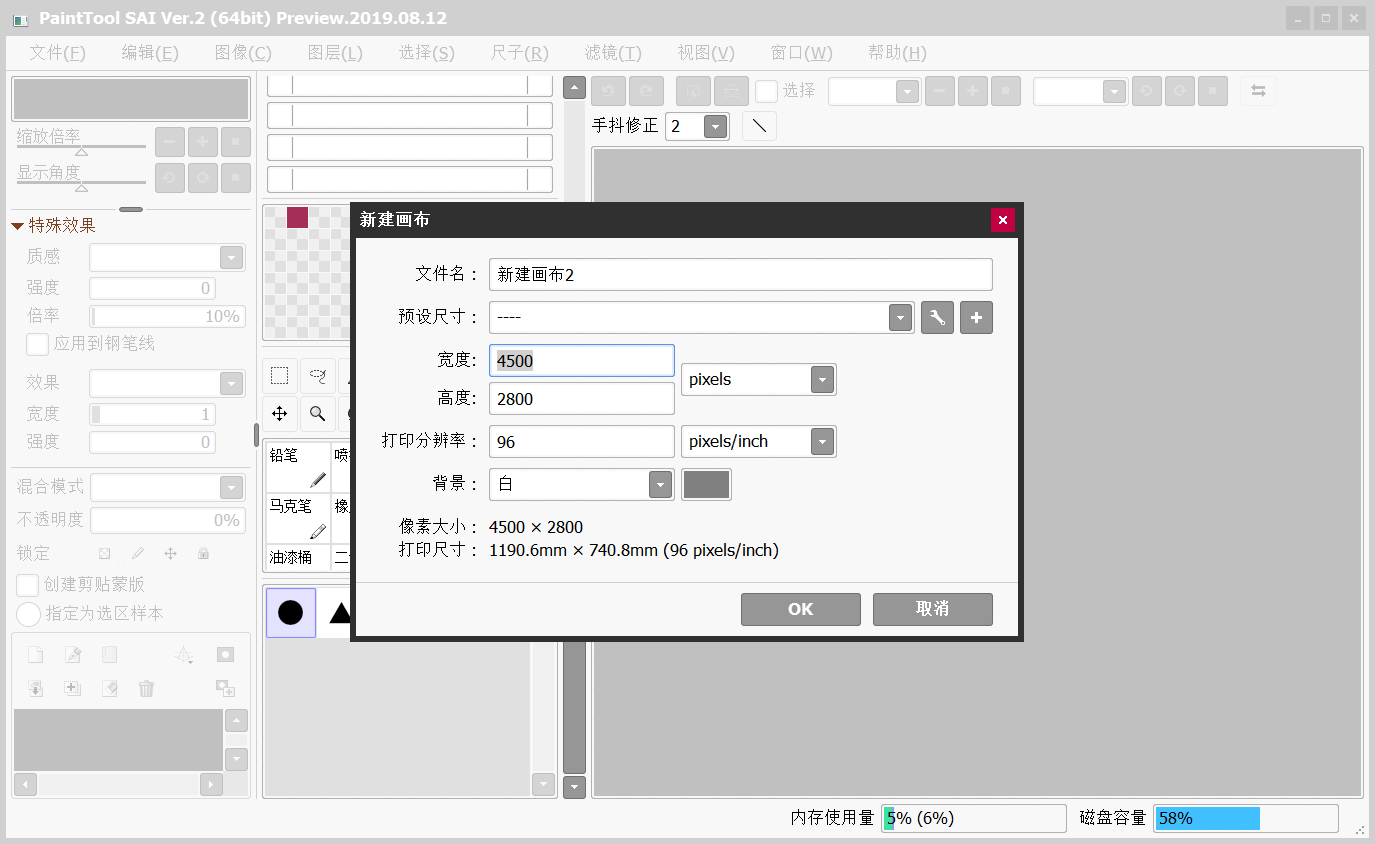Click the new layer page icon

[x=35, y=655]
